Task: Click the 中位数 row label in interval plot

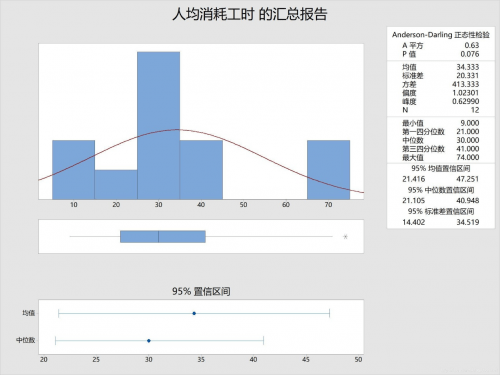Action: 26,340
